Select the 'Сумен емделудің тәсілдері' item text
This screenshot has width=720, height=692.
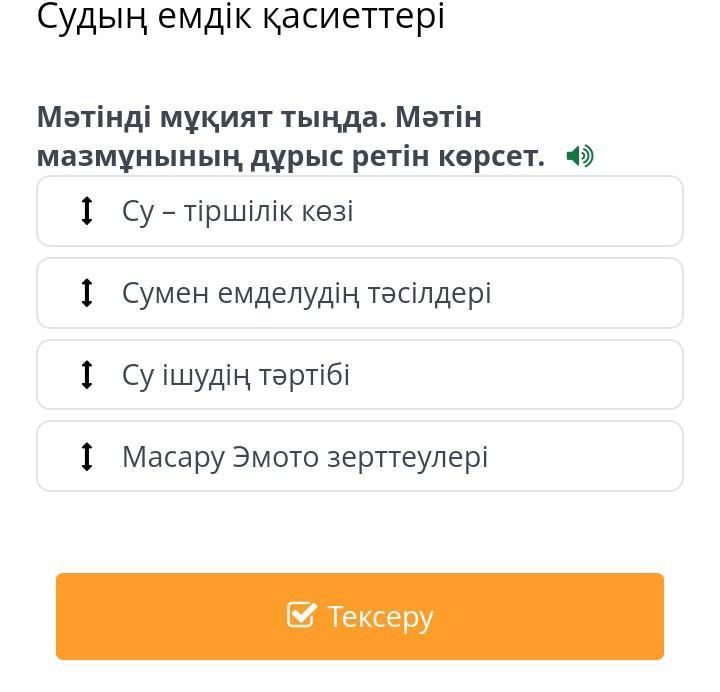click(x=307, y=293)
